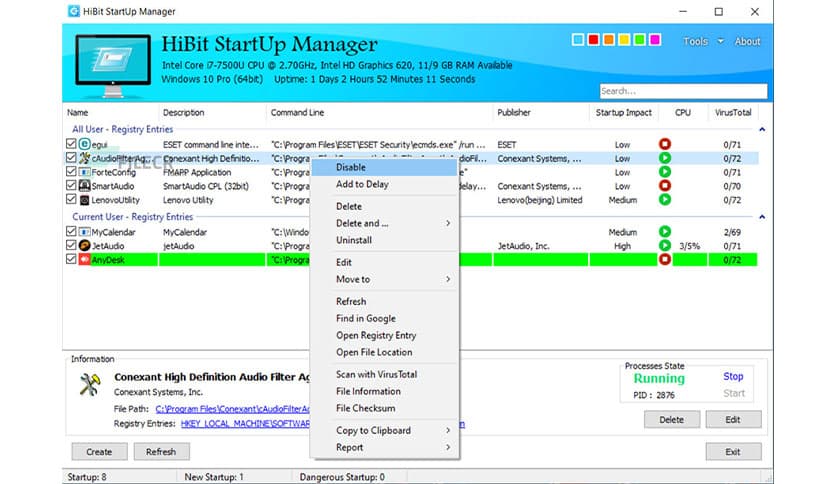Click the Search input field
Image resolution: width=836 pixels, height=484 pixels.
click(x=683, y=91)
